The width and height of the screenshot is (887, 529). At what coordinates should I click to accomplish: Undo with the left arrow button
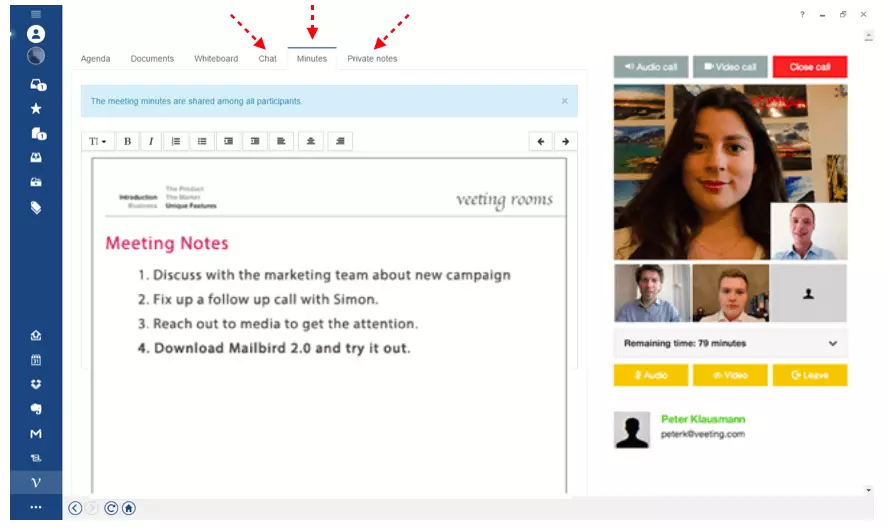[541, 141]
